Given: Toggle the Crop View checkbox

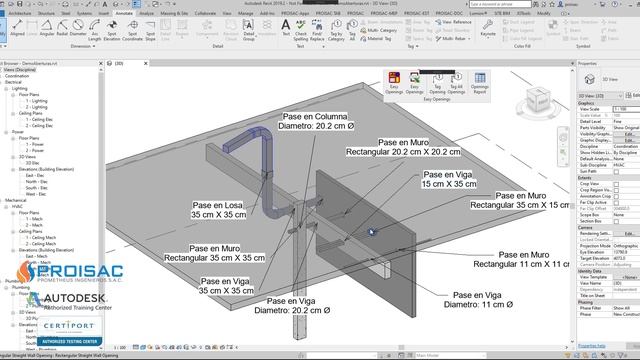Looking at the screenshot, I should [616, 184].
